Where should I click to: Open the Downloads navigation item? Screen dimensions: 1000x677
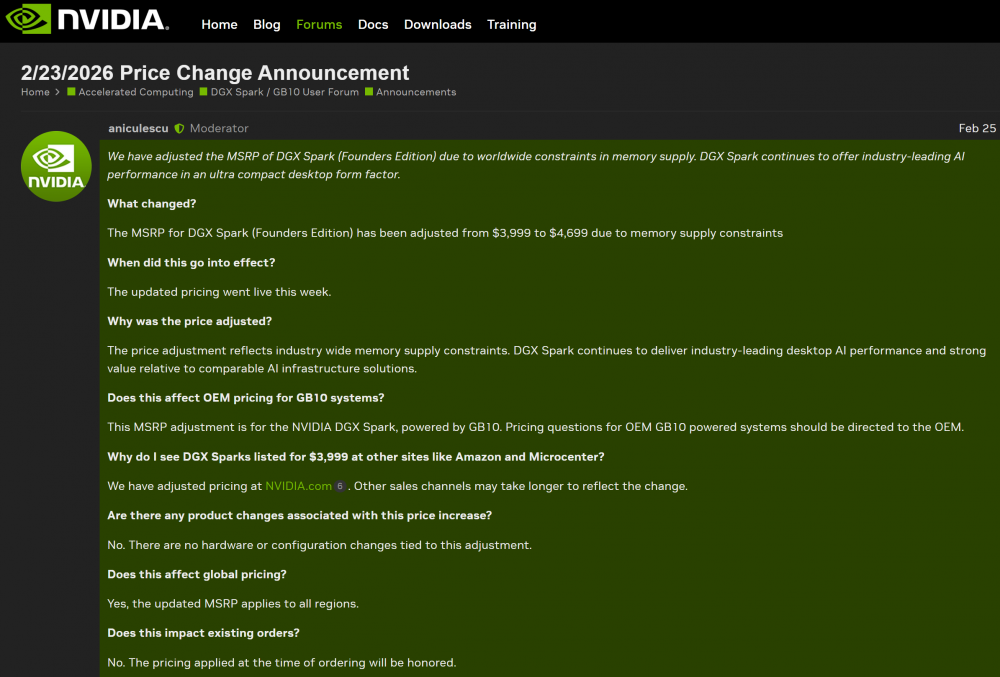point(437,24)
